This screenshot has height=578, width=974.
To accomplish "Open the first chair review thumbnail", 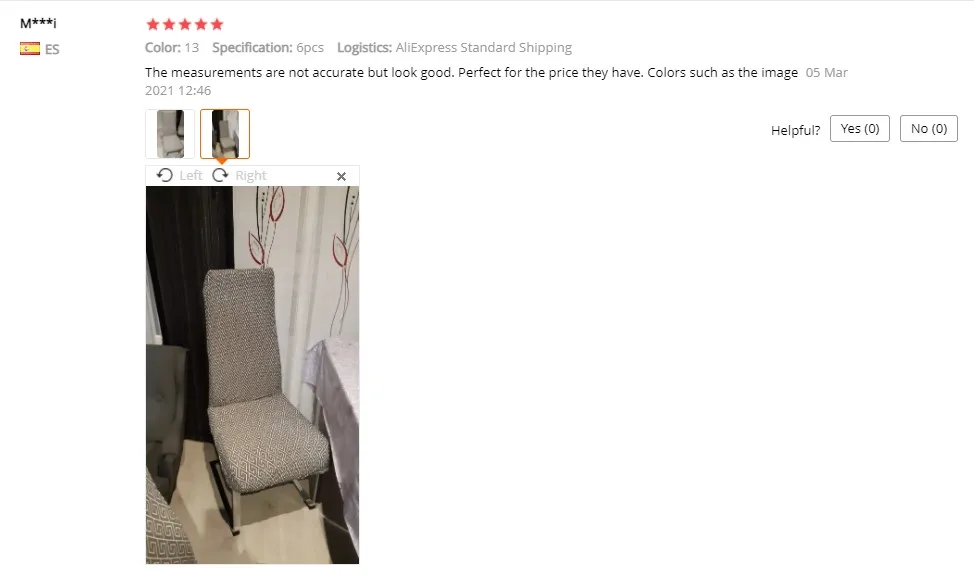I will click(x=170, y=134).
